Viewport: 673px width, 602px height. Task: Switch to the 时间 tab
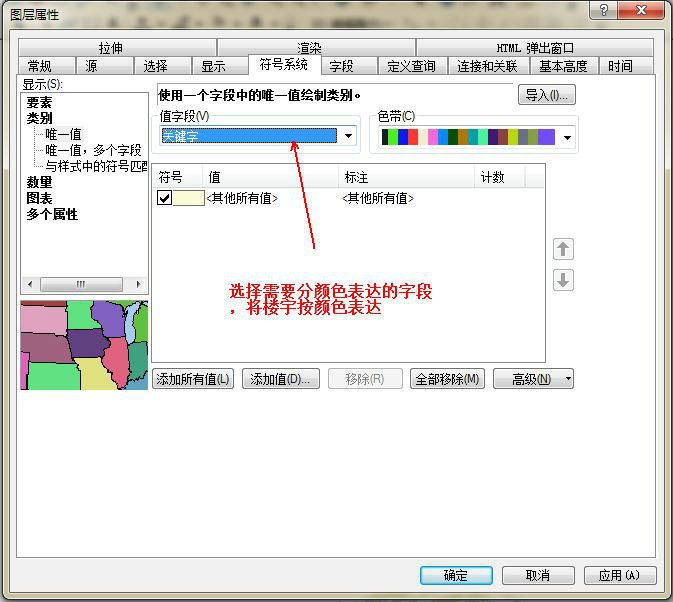click(x=626, y=66)
